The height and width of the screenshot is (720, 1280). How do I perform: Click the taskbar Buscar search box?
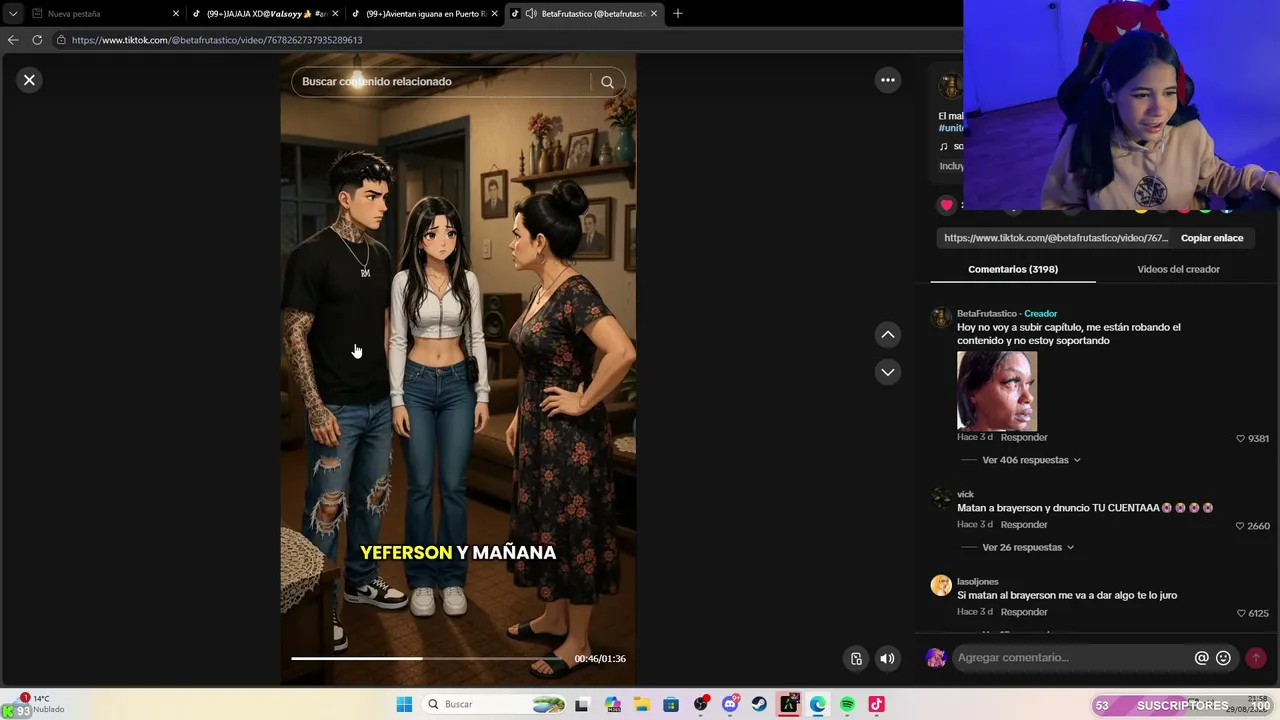[x=496, y=704]
